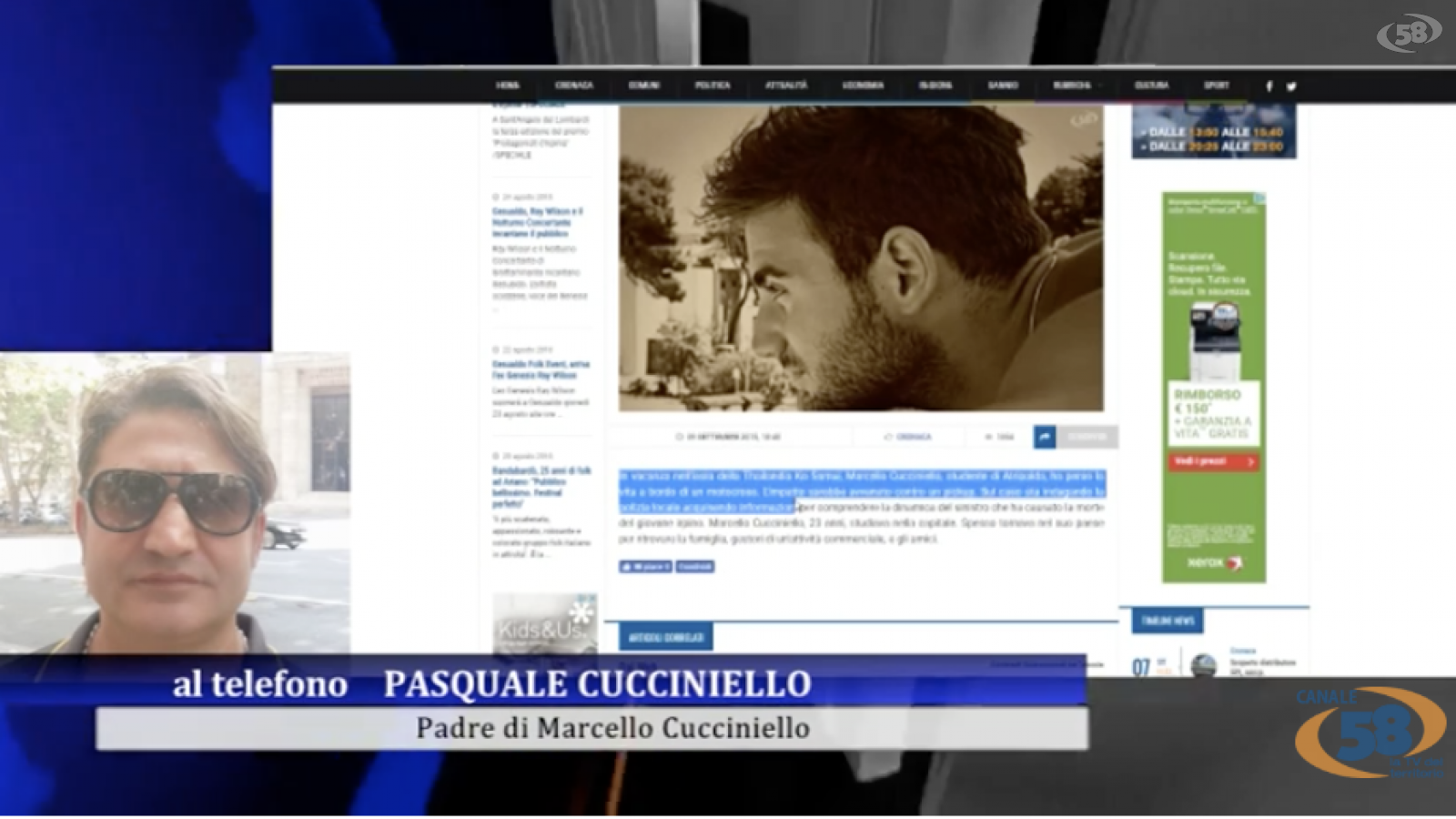The width and height of the screenshot is (1456, 819).
Task: Go to the Attualità section
Action: [786, 86]
